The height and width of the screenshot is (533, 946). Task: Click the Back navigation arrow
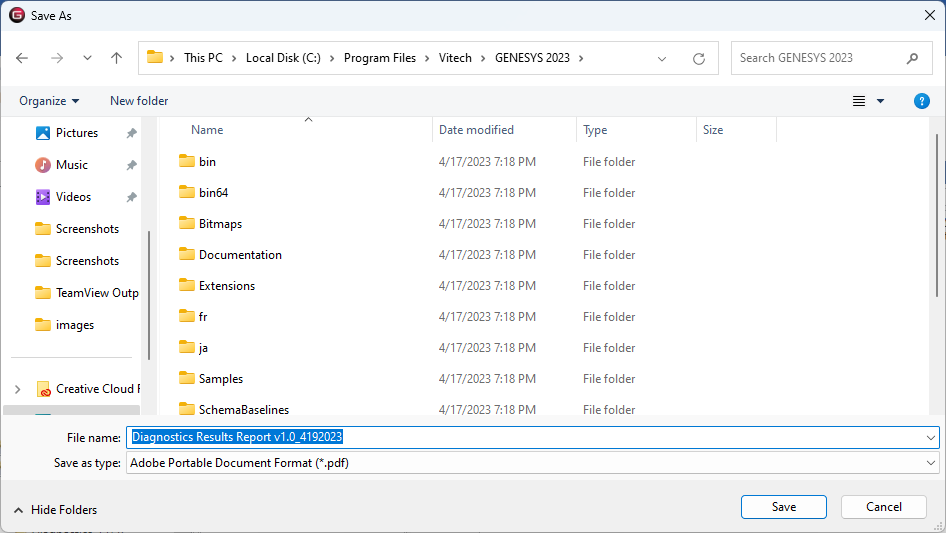point(22,58)
